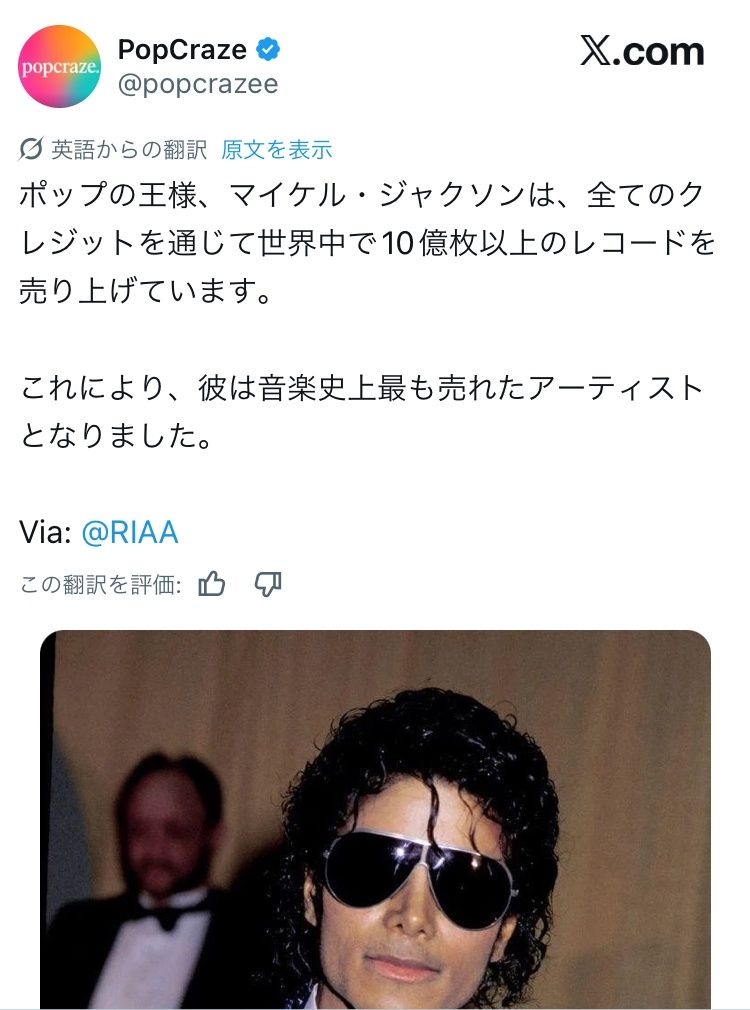Tap the thumbs-up translation rating icon
750x1010 pixels.
pos(212,584)
